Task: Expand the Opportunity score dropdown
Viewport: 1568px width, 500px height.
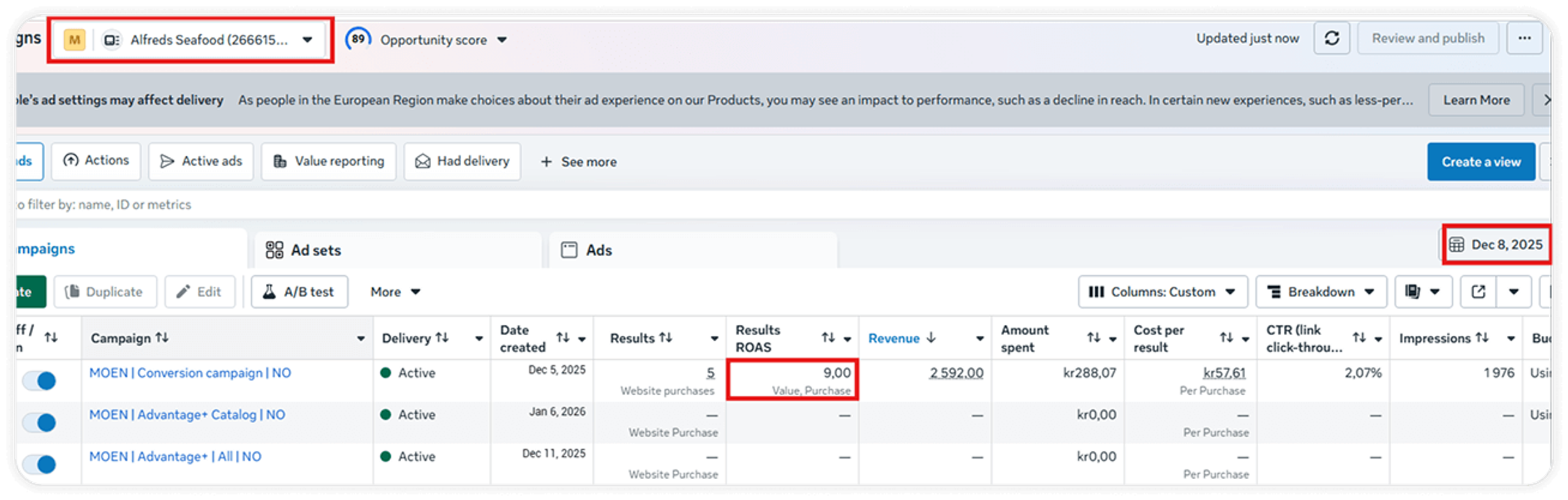Action: (x=502, y=40)
